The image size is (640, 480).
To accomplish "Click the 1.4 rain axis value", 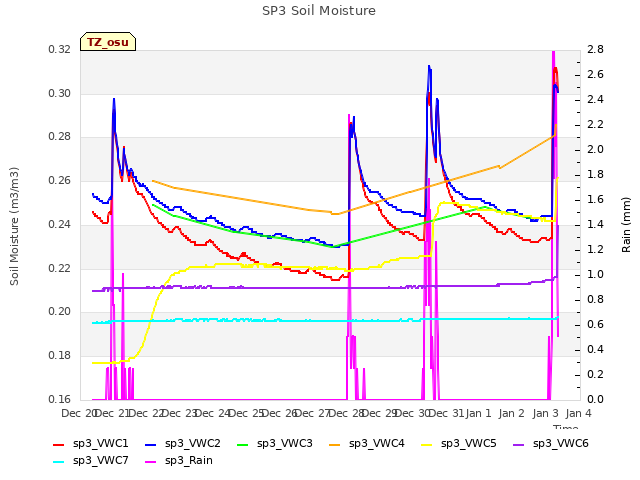I will point(595,224).
